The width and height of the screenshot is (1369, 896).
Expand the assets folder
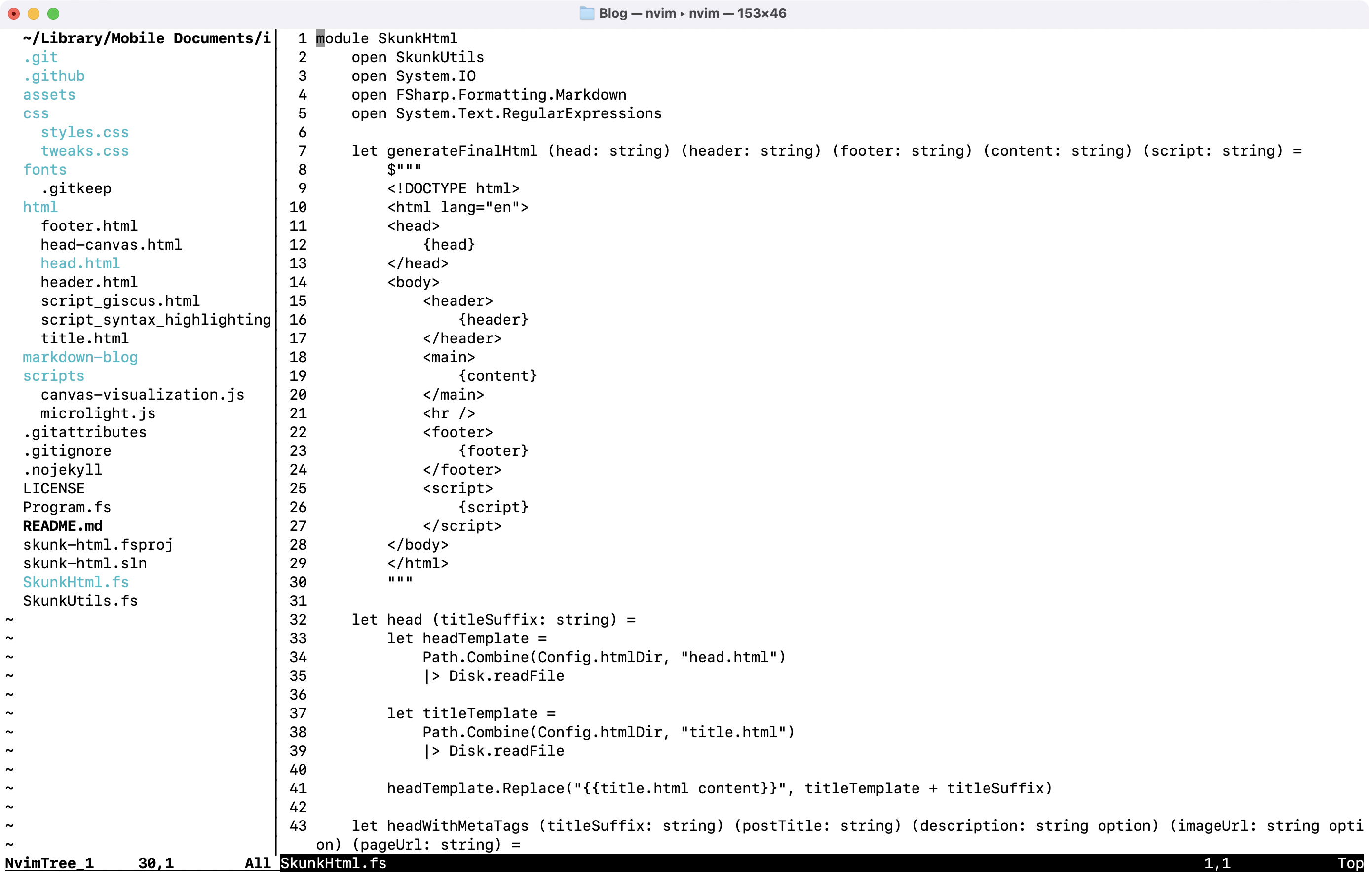tap(49, 94)
